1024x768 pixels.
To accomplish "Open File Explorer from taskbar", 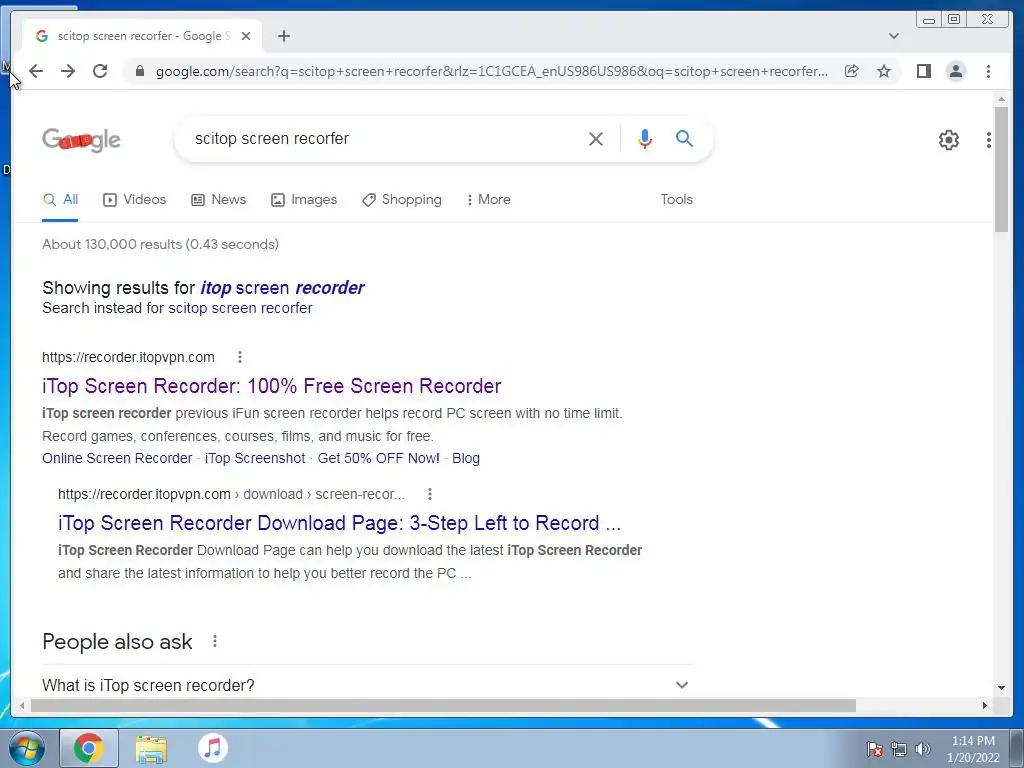I will [151, 748].
